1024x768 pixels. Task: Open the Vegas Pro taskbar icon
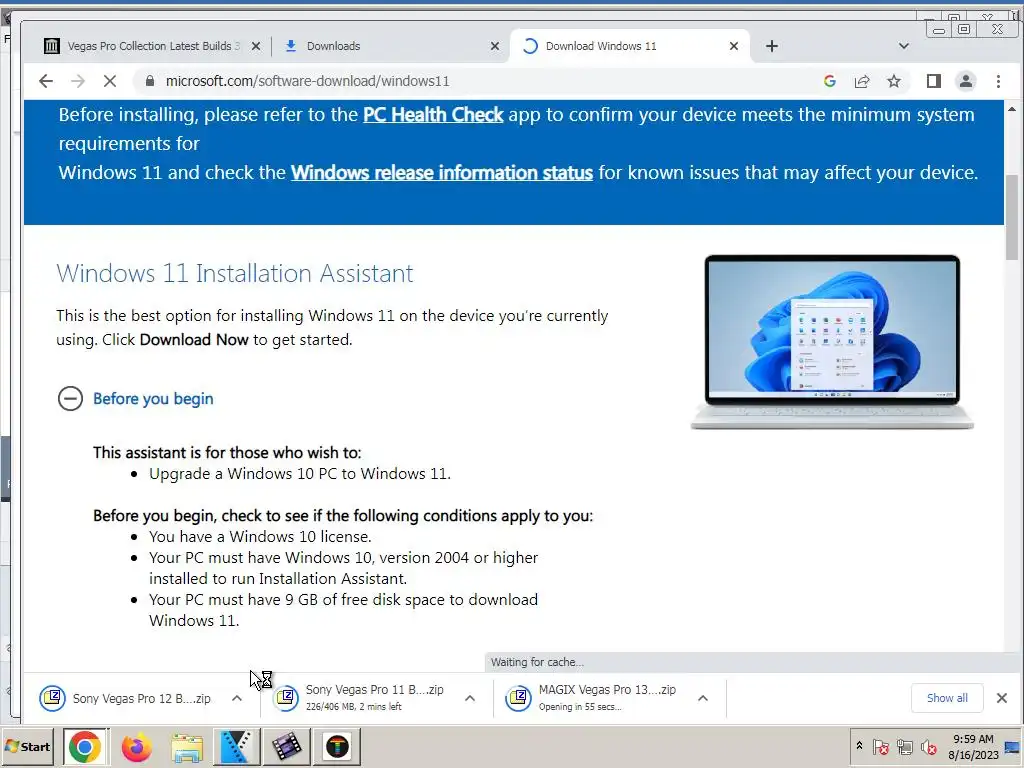[236, 746]
